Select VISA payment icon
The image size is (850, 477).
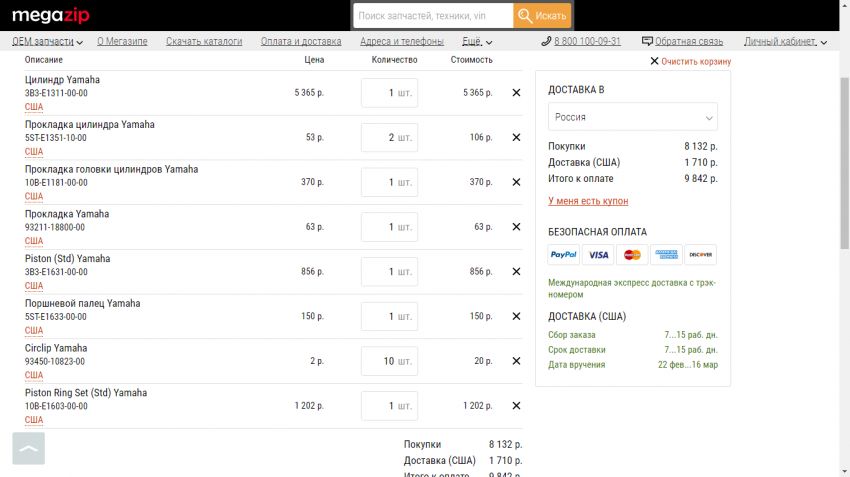pyautogui.click(x=598, y=255)
